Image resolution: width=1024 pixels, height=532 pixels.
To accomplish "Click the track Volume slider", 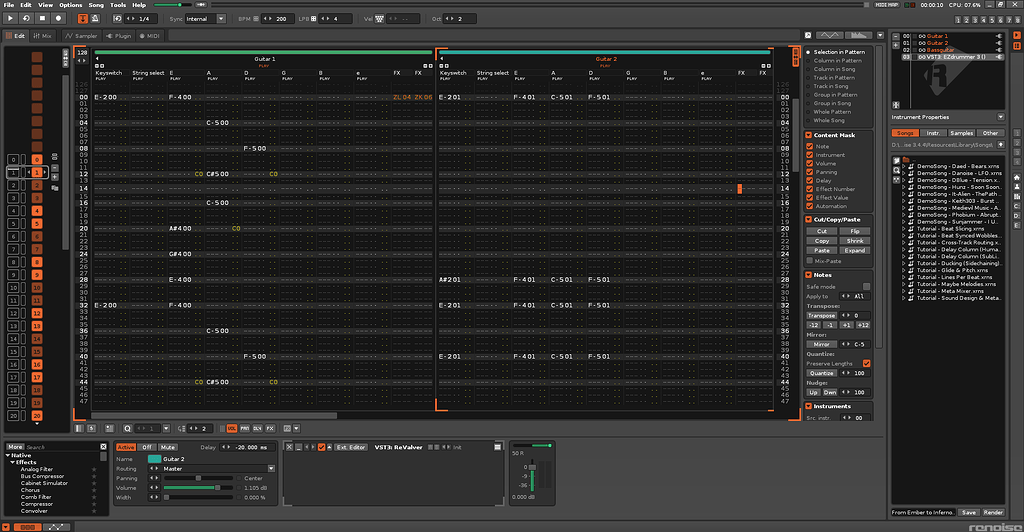I will point(199,488).
